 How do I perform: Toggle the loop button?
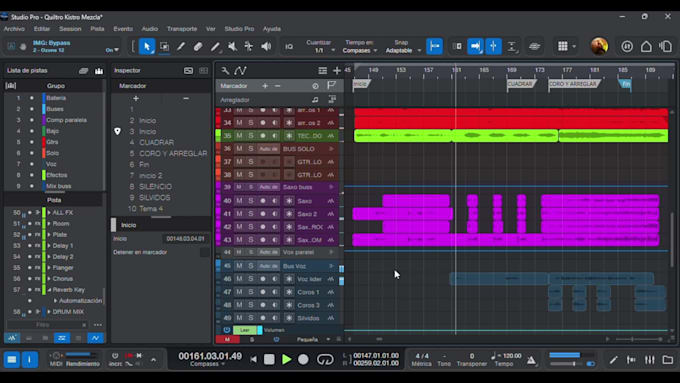click(325, 359)
